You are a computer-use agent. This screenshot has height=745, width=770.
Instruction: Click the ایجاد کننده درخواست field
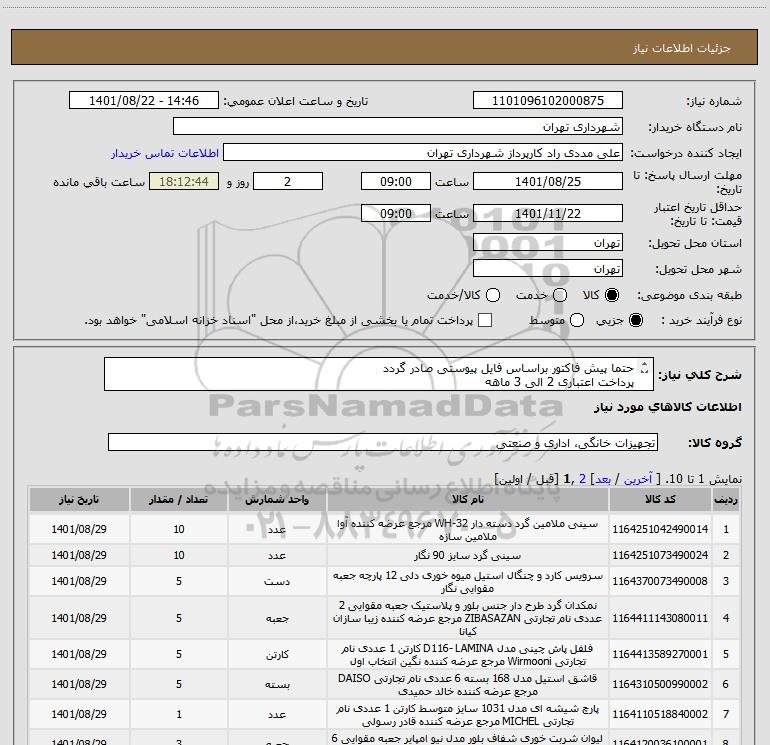[423, 153]
